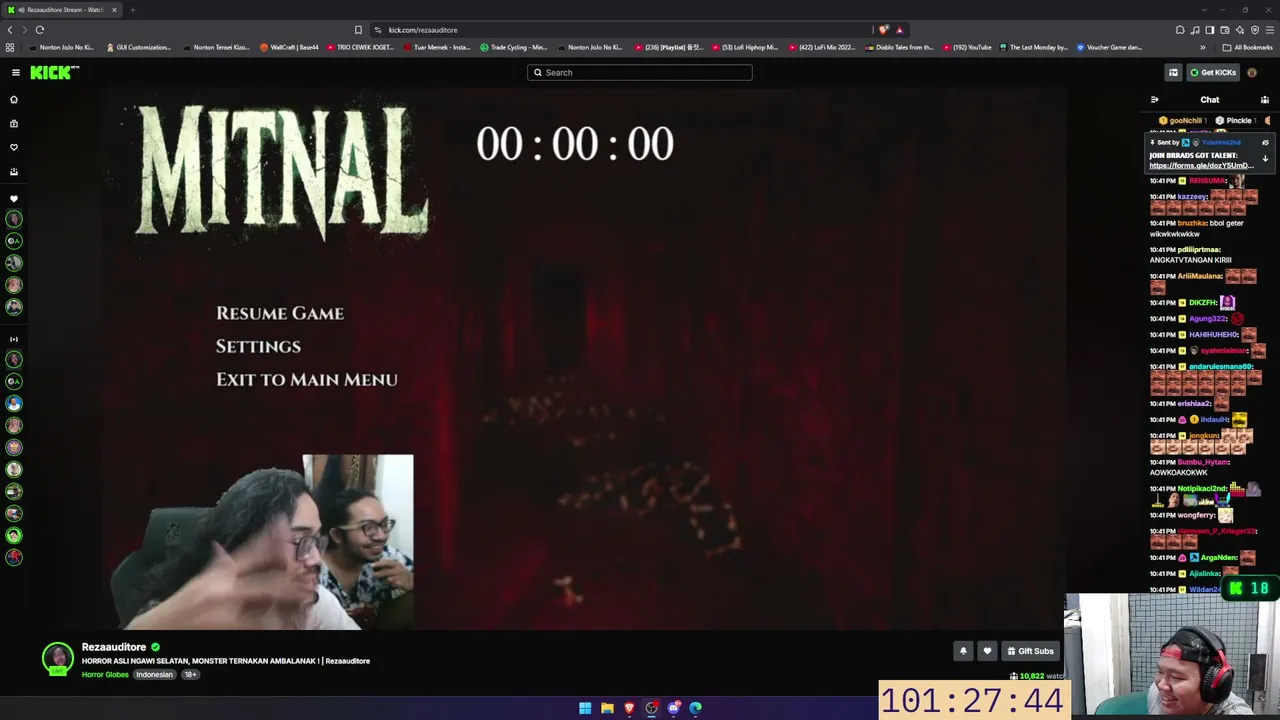Open Brave browser from the taskbar
1280x720 pixels.
click(x=629, y=708)
